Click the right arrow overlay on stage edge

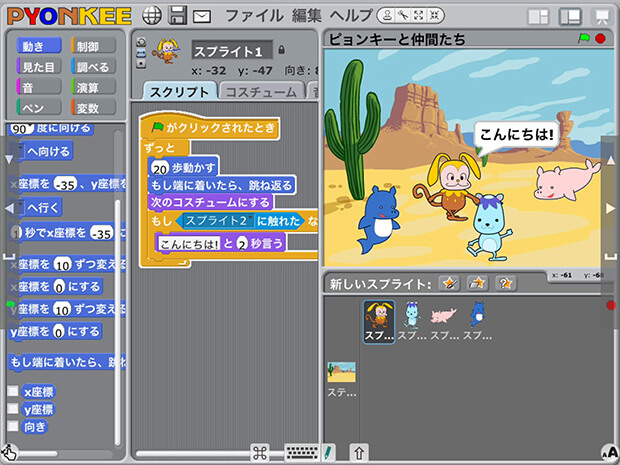click(611, 208)
